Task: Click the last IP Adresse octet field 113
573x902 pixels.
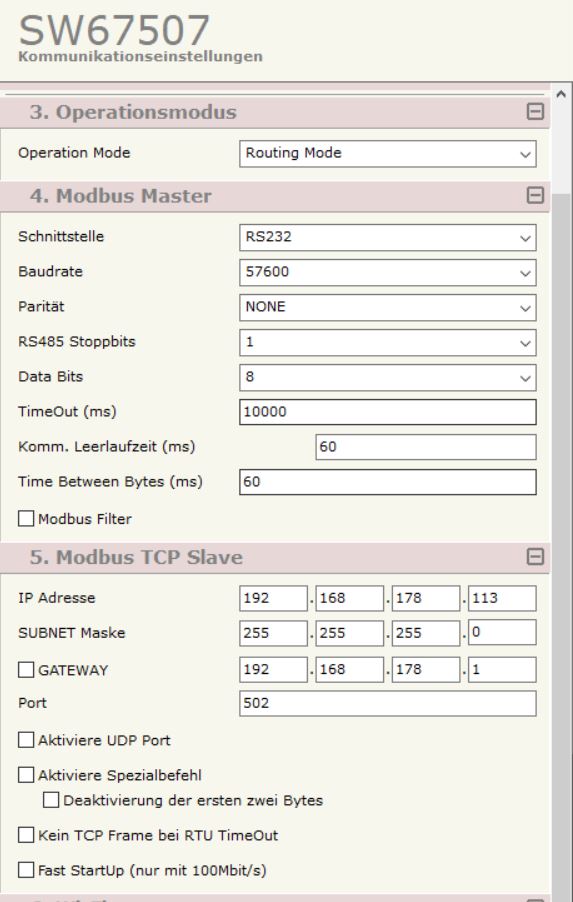Action: pyautogui.click(x=502, y=598)
